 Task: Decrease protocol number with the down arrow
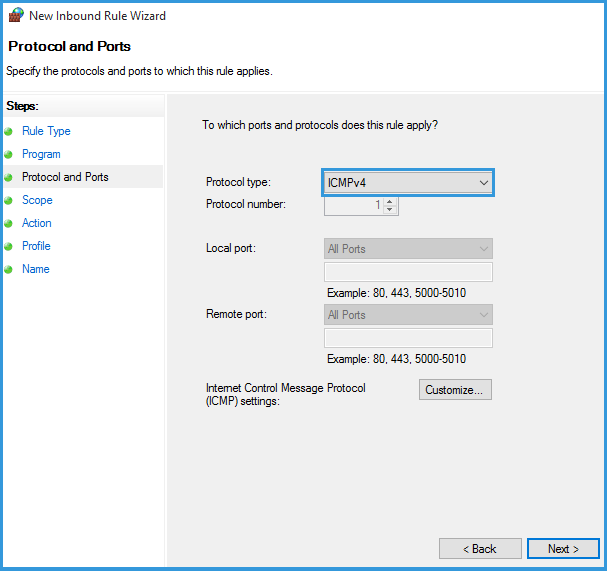click(x=390, y=210)
